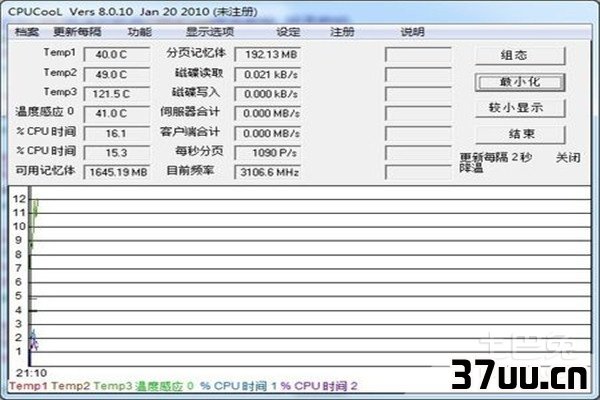The image size is (600, 400).
Task: Click the 目前频率 value 3106.6 MHz
Action: pyautogui.click(x=267, y=172)
